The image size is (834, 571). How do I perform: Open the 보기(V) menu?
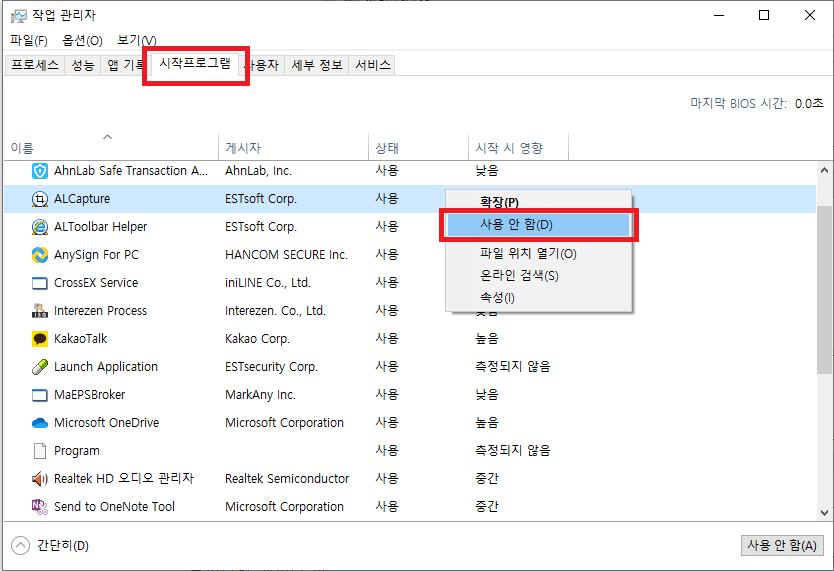(137, 40)
